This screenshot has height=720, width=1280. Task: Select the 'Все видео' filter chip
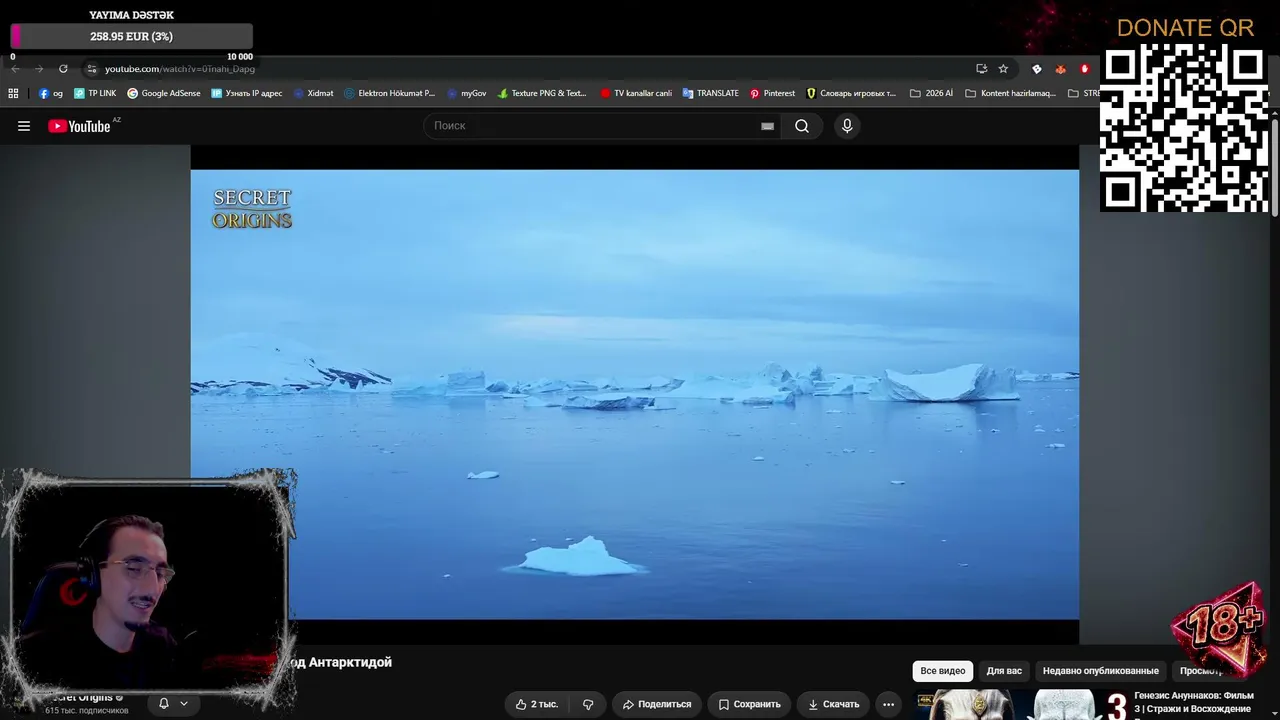943,671
